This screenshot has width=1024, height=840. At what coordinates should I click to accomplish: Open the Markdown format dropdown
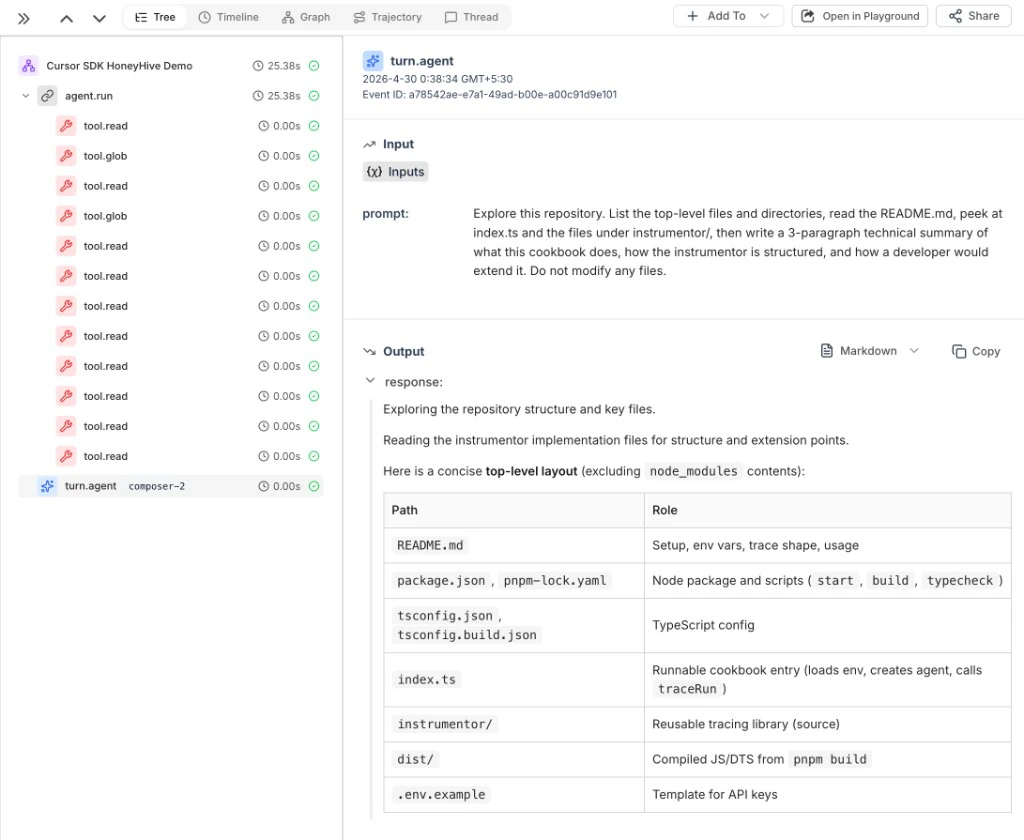pyautogui.click(x=870, y=351)
